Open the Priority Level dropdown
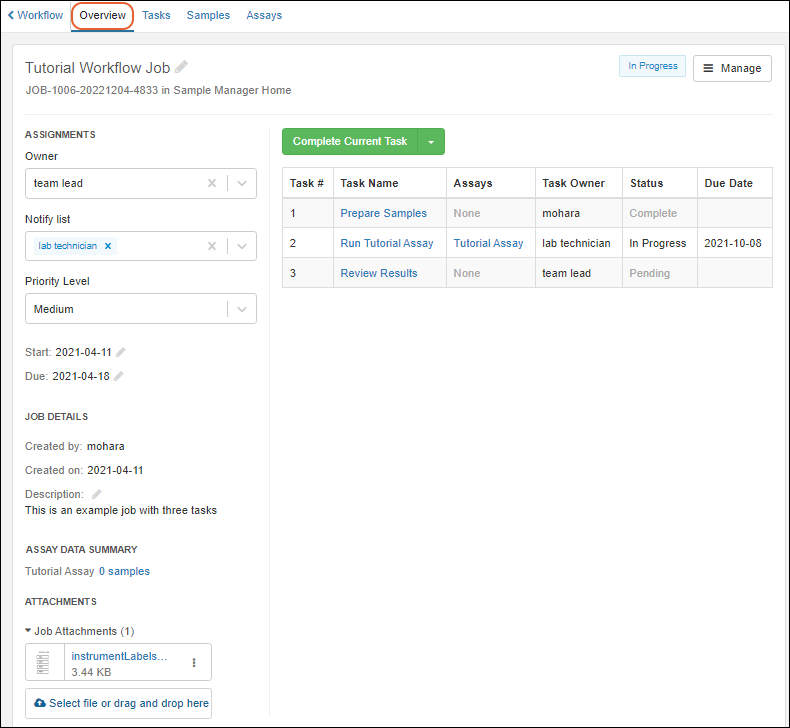790x728 pixels. point(242,309)
